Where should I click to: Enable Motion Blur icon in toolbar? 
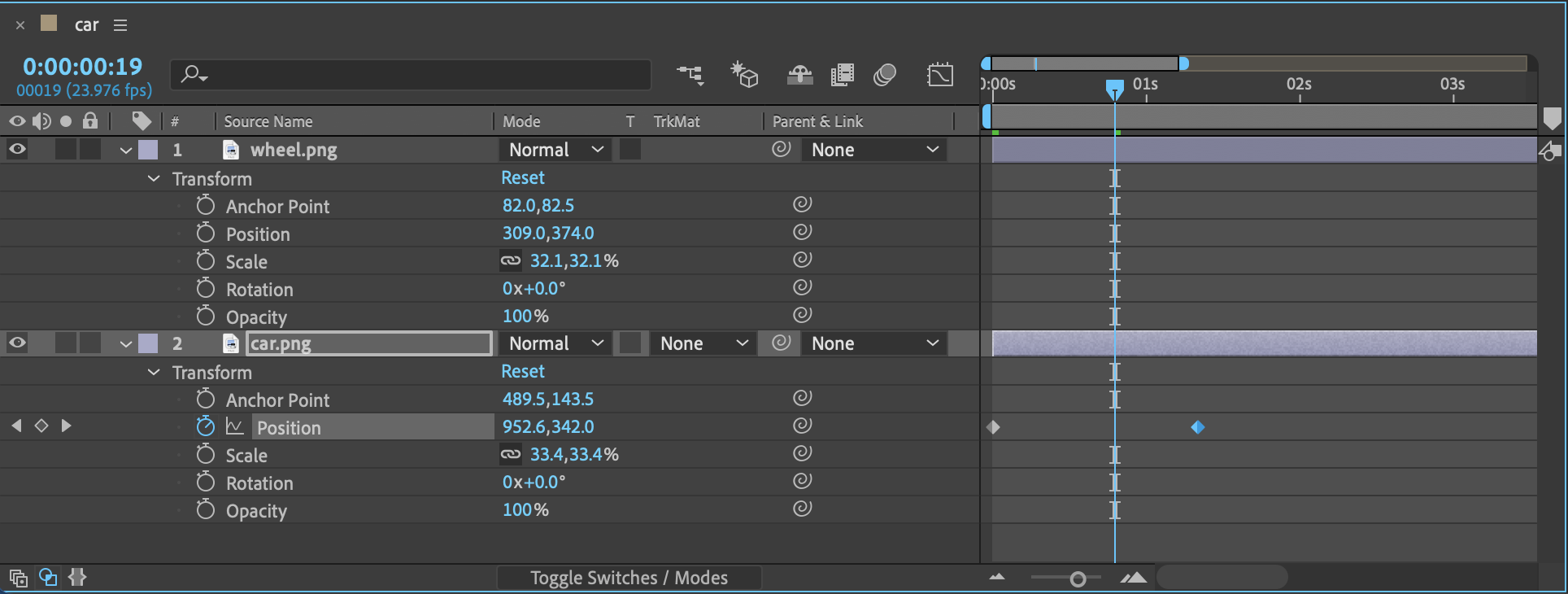884,75
